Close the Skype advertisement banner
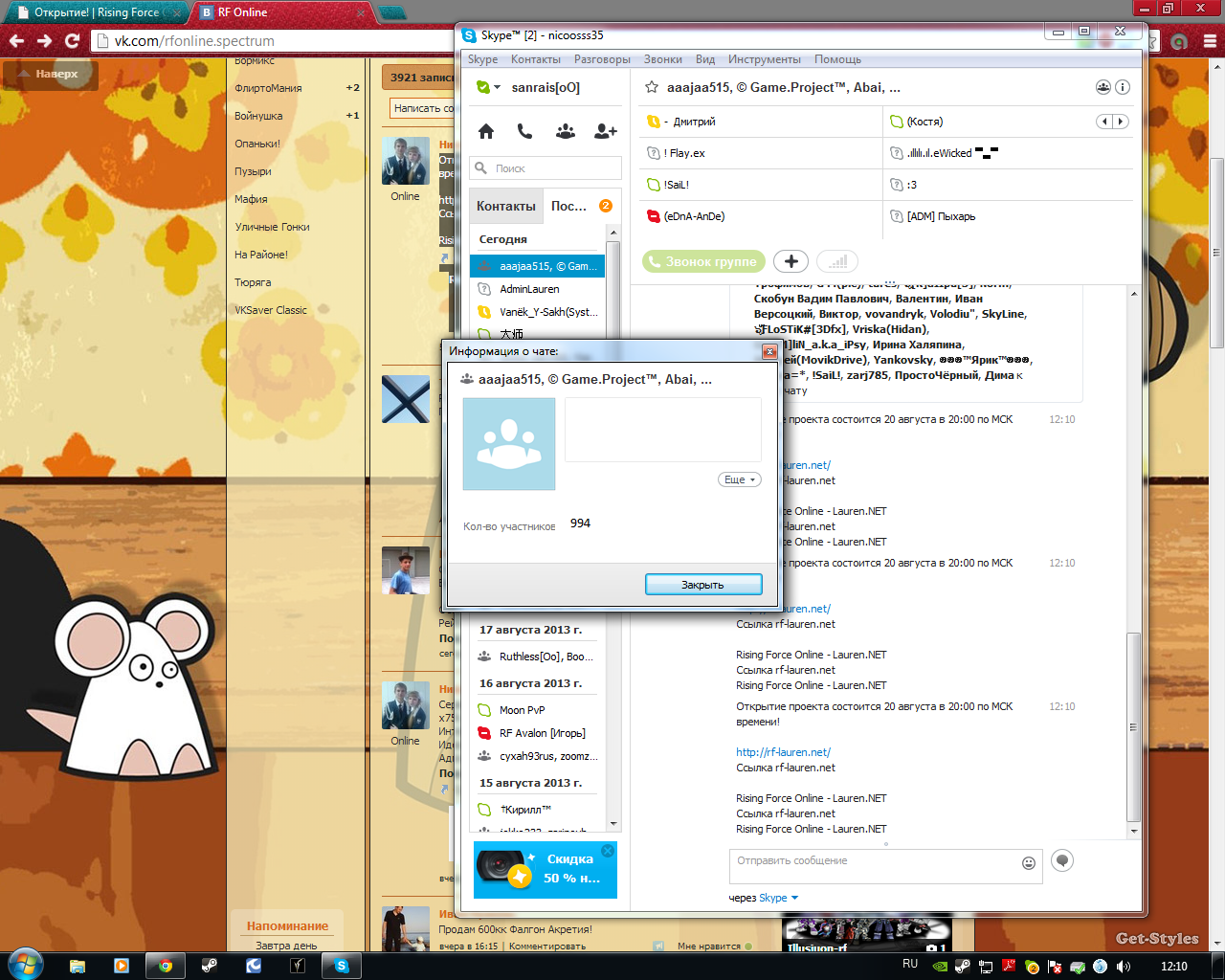The height and width of the screenshot is (980, 1225). click(x=607, y=851)
